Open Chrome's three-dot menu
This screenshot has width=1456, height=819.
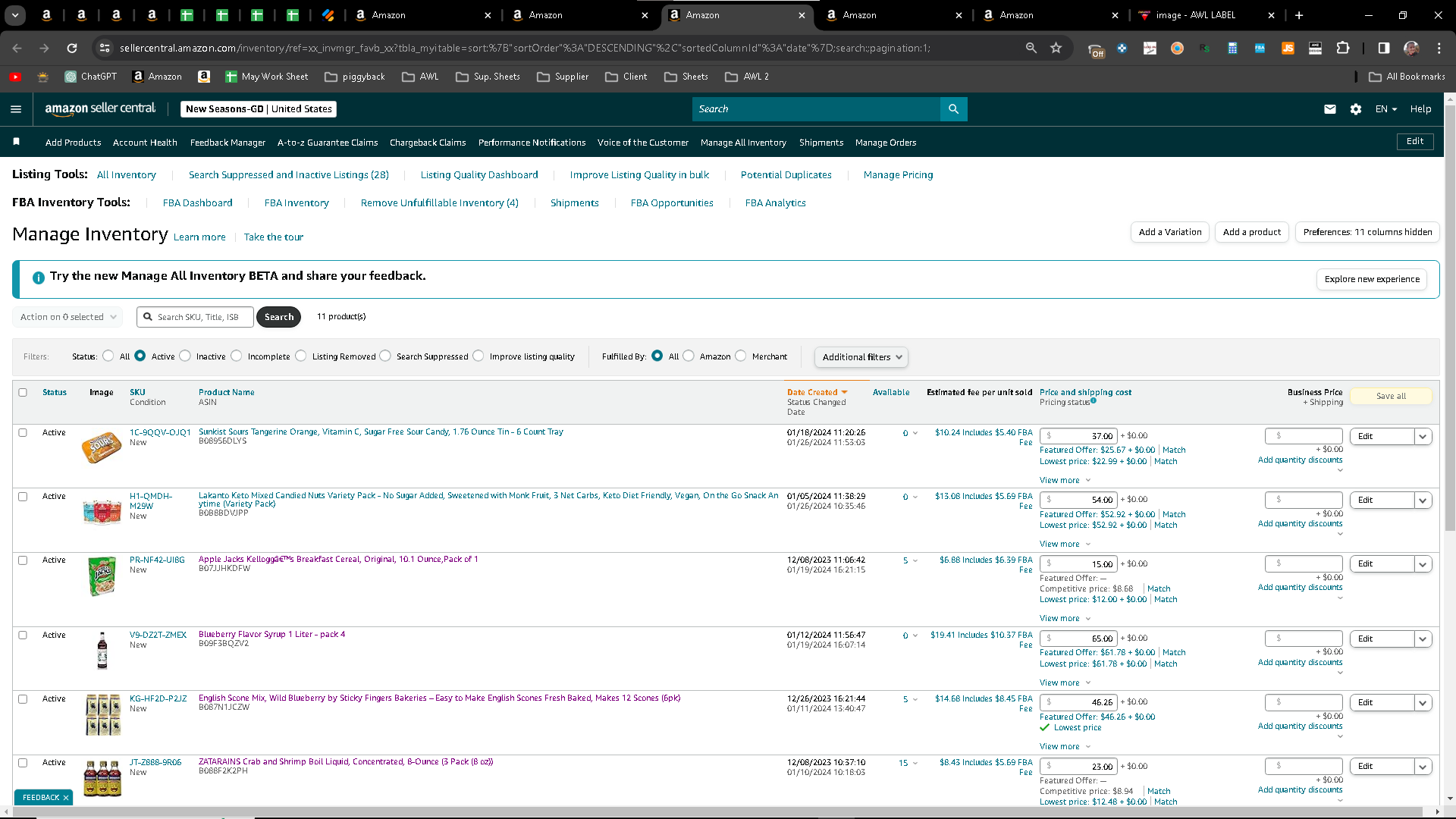click(x=1439, y=48)
